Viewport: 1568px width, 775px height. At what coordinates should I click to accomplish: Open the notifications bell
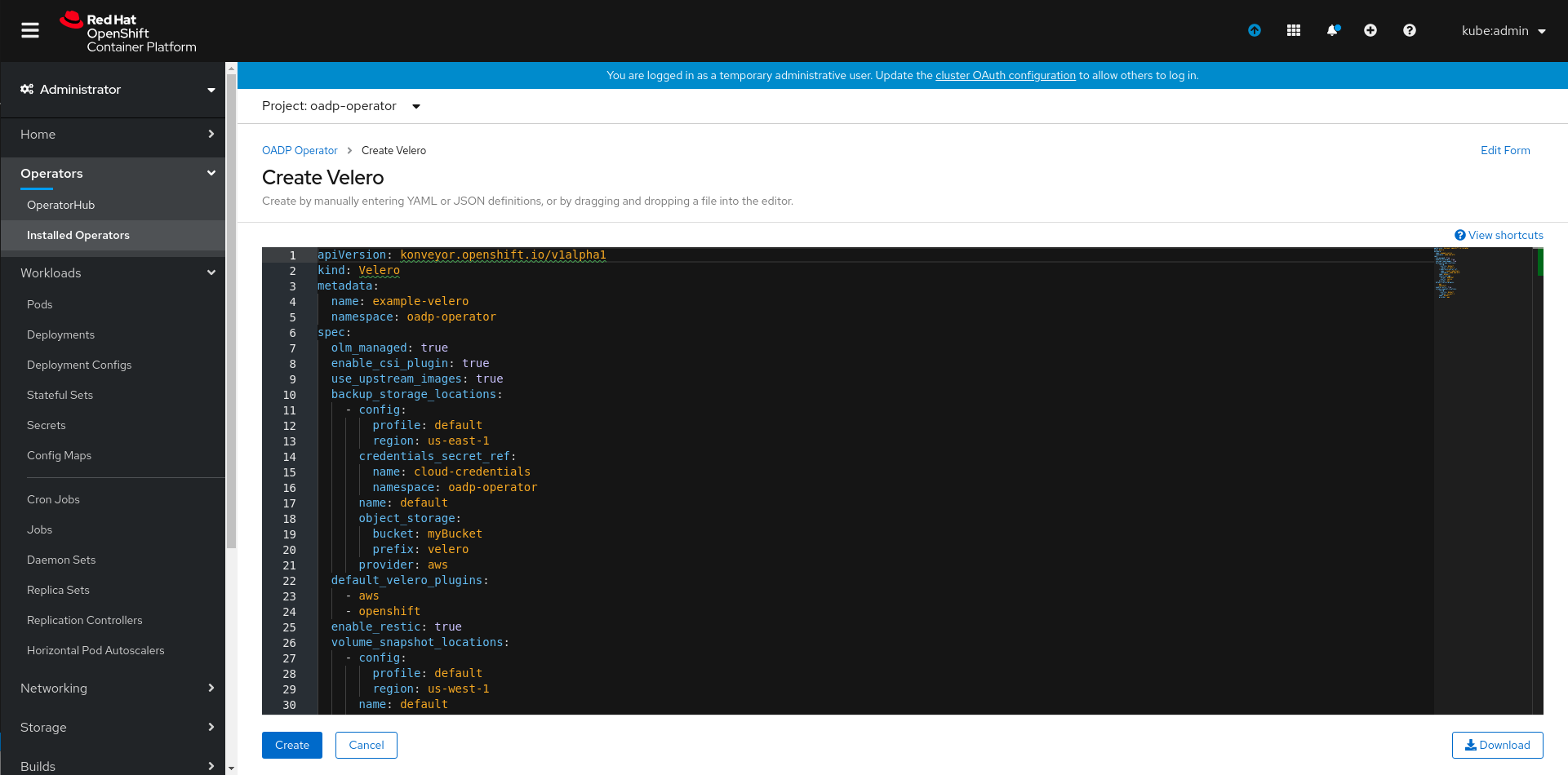coord(1332,30)
